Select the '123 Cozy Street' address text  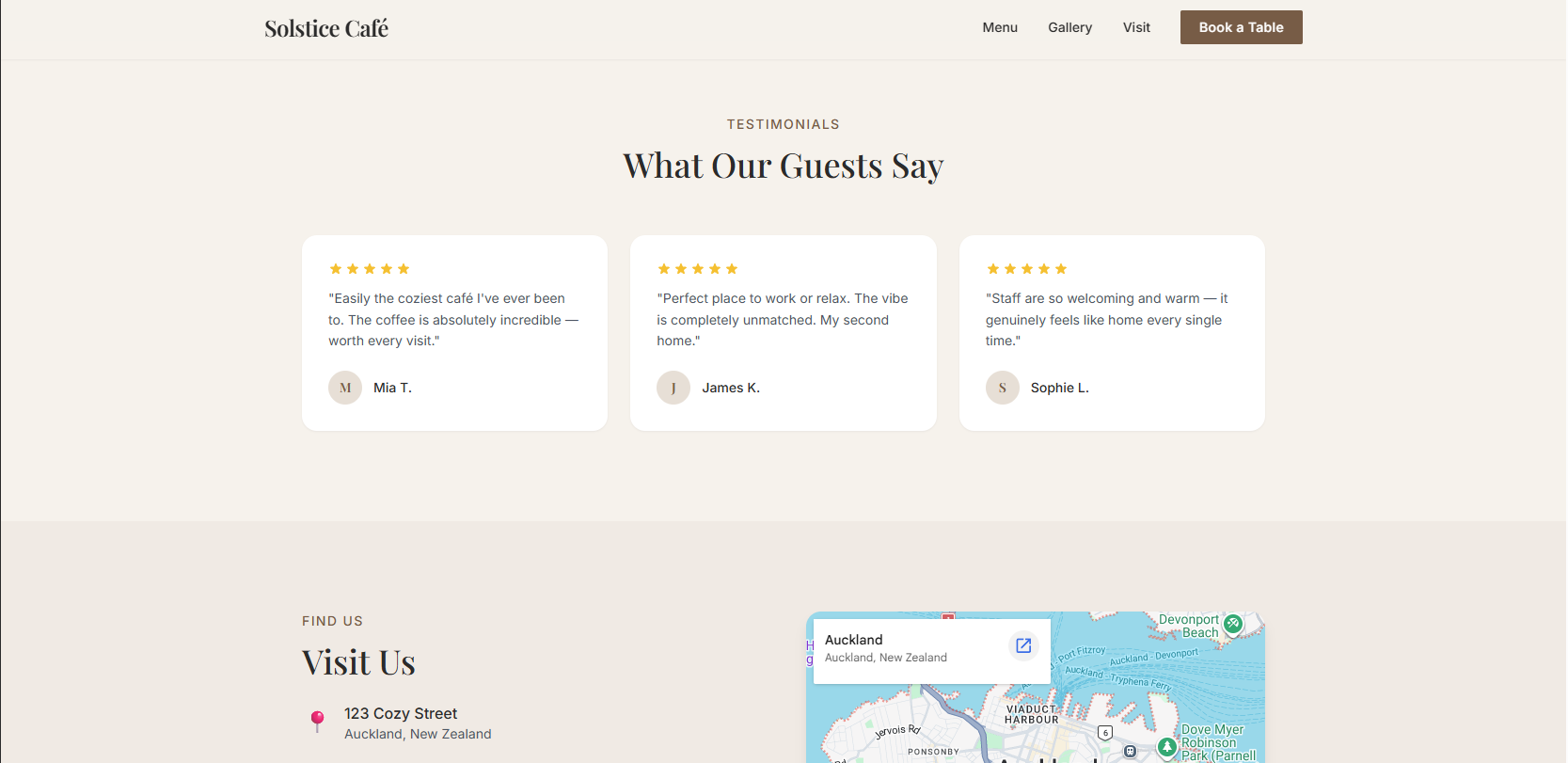pos(401,713)
